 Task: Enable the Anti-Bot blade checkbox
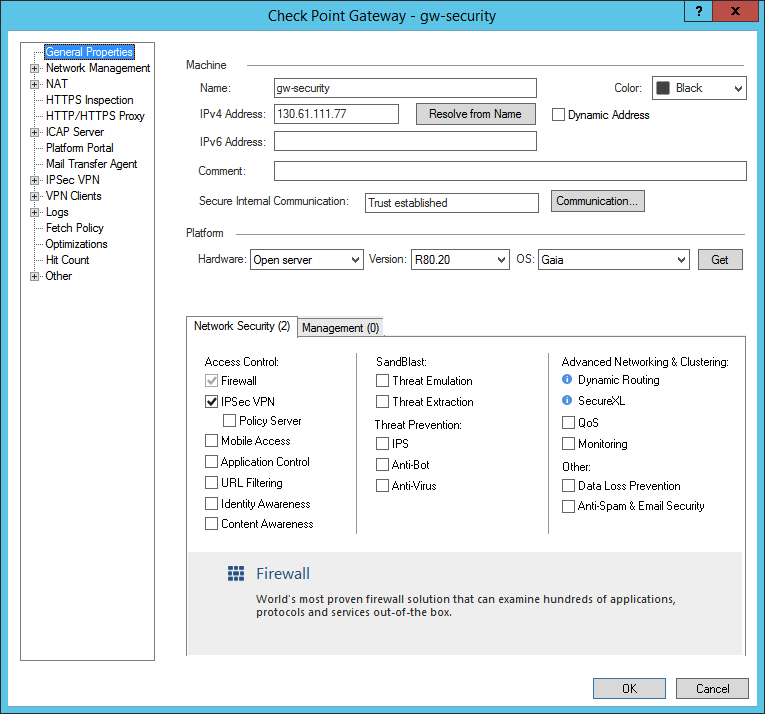tap(383, 465)
